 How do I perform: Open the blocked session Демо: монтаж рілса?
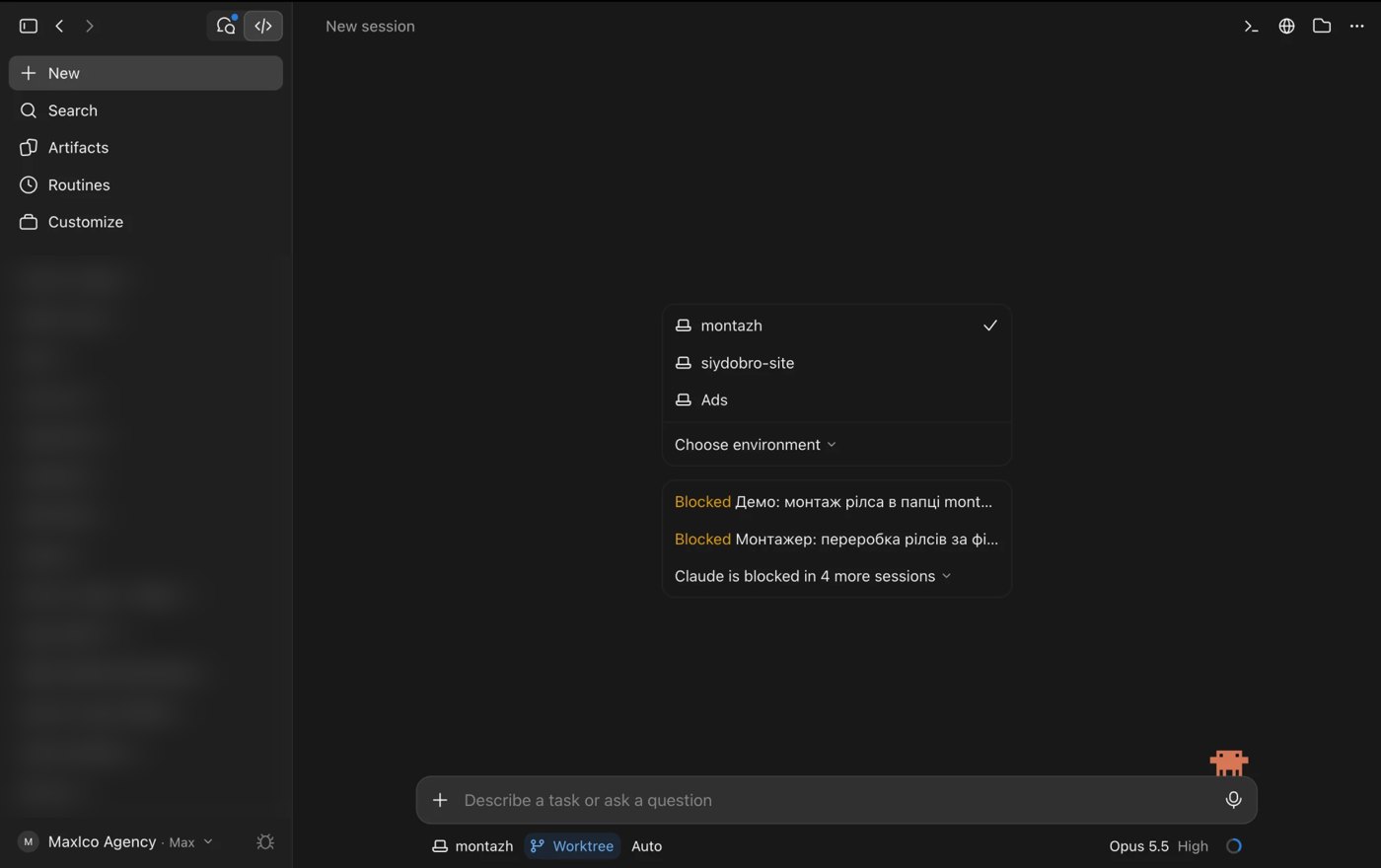click(x=836, y=502)
